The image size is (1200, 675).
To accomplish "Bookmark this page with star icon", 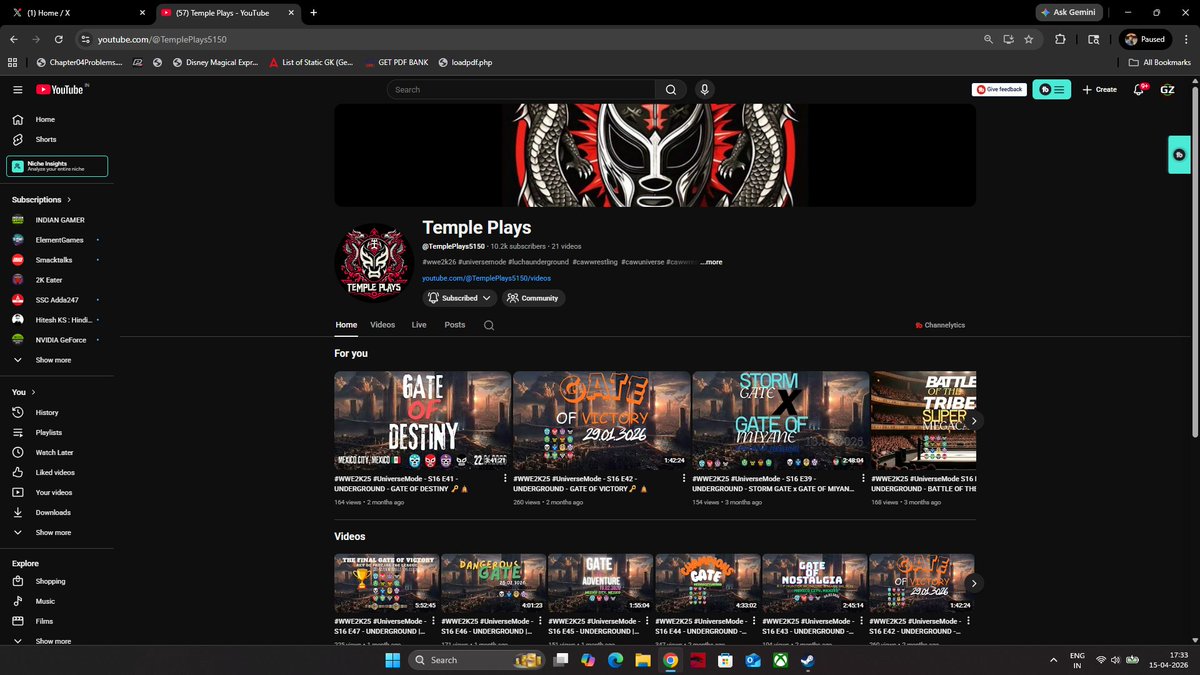I will (x=1030, y=39).
